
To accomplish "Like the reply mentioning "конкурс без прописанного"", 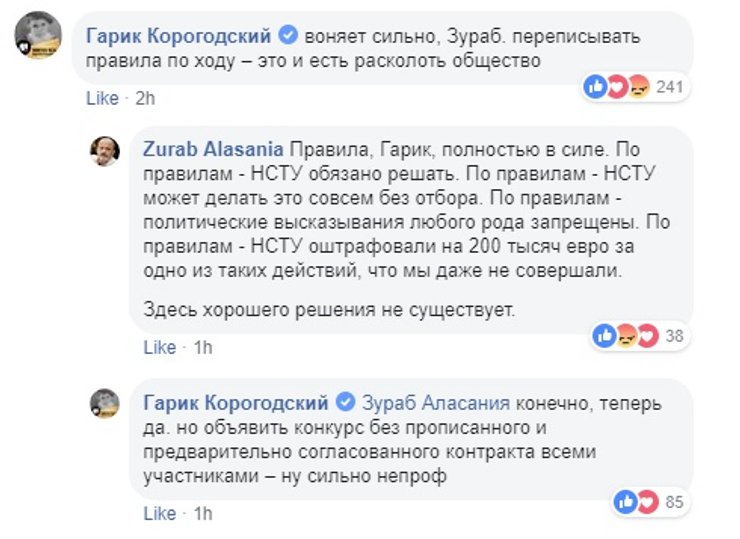I will [159, 513].
